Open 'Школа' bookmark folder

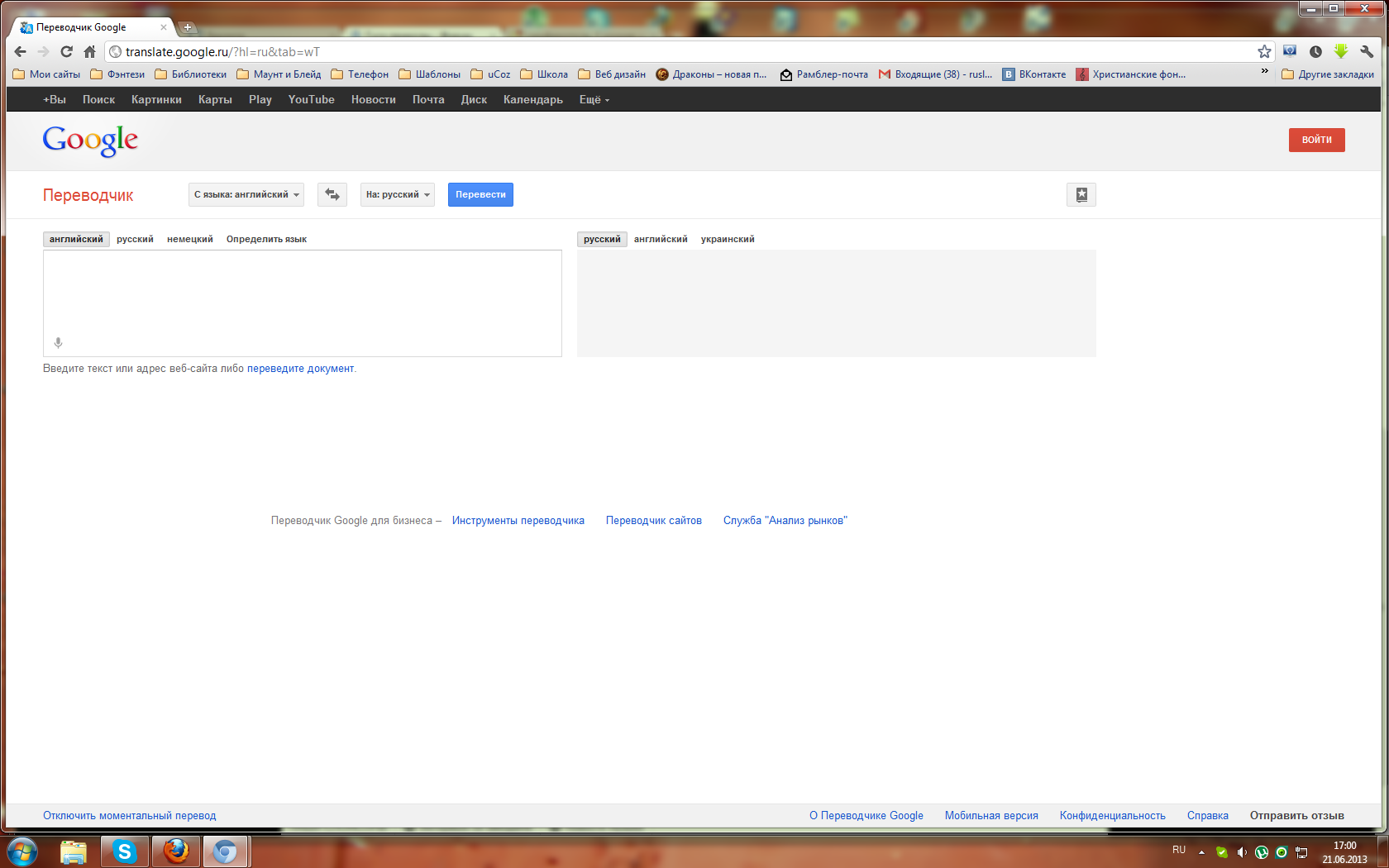(544, 74)
